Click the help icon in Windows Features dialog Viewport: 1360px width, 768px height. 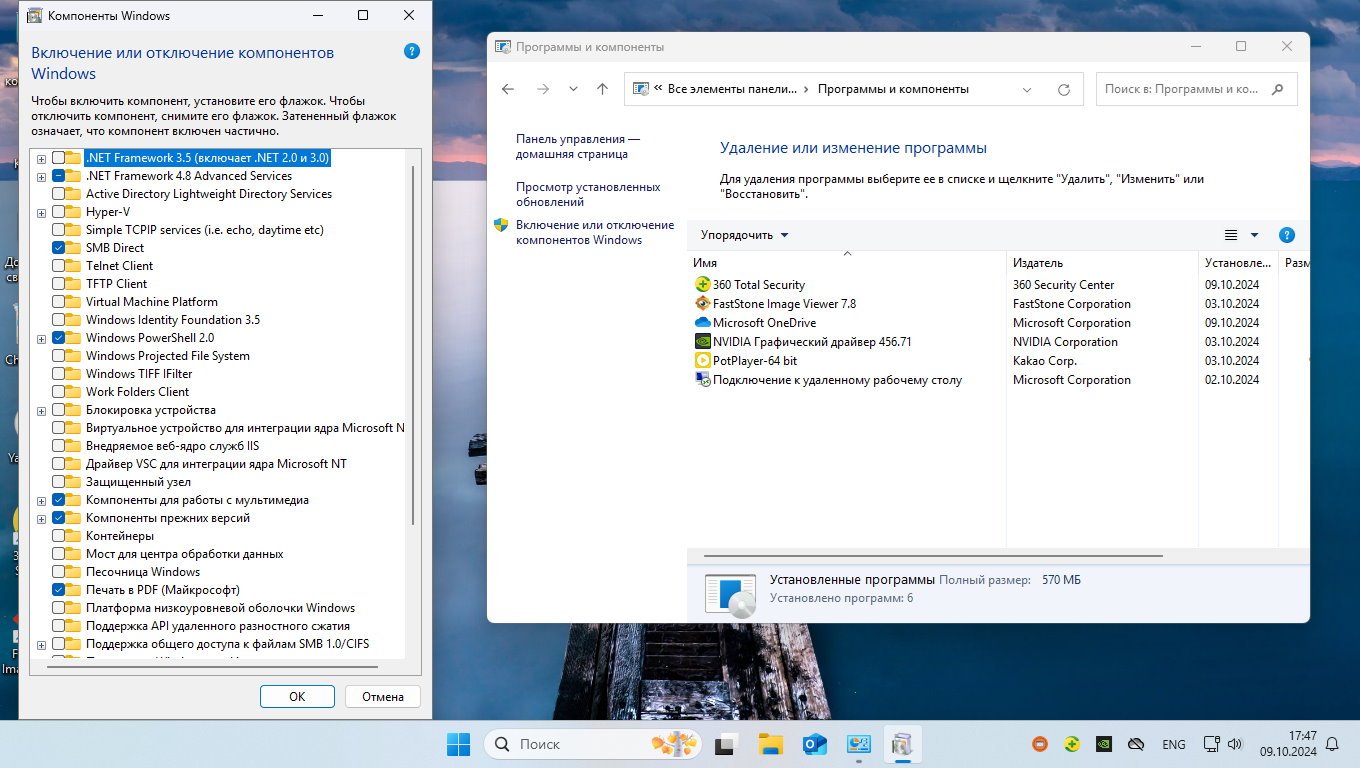click(411, 52)
